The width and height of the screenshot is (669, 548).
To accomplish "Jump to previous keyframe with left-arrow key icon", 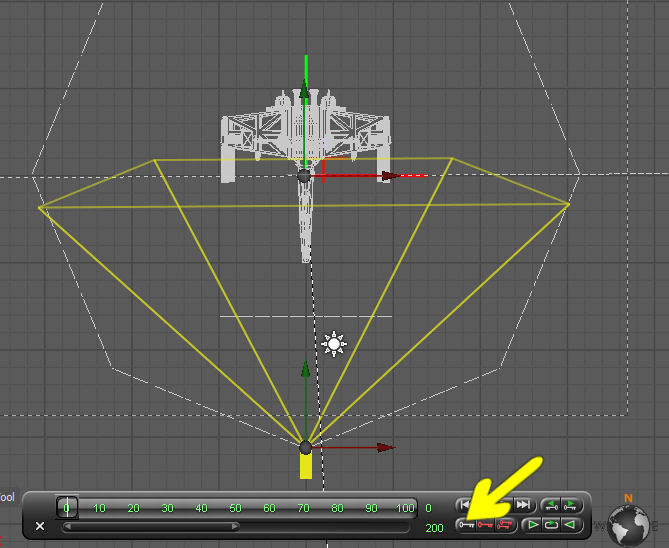I will tap(549, 505).
